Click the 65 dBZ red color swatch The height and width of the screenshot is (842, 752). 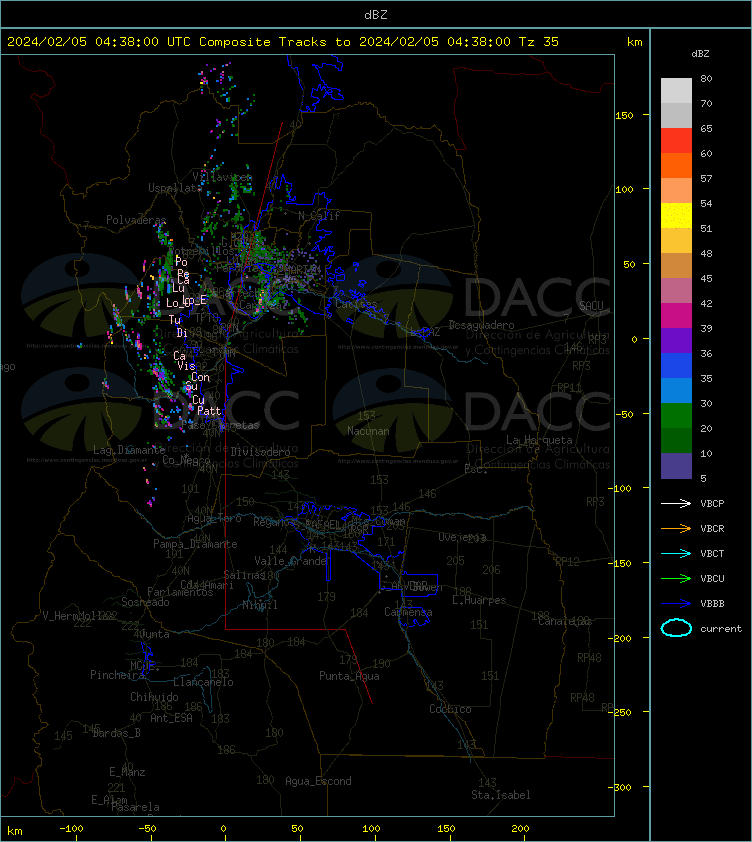point(676,141)
